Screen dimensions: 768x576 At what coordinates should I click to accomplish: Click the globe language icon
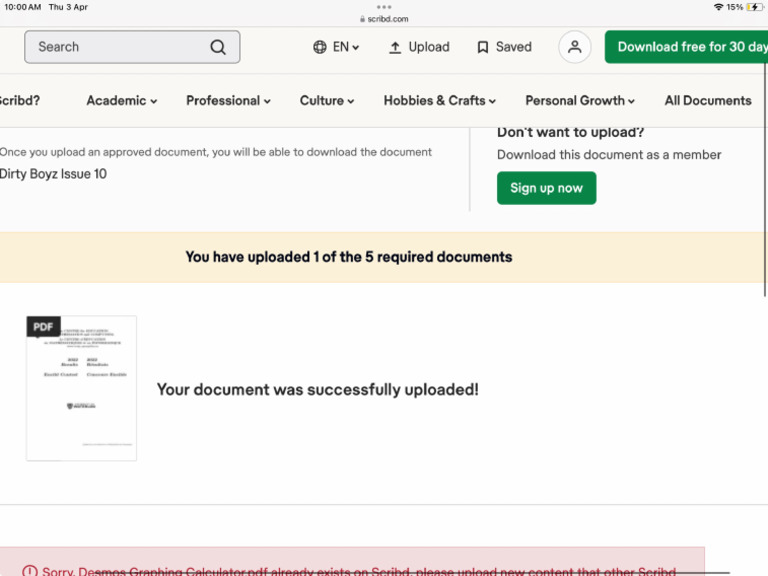(x=320, y=47)
